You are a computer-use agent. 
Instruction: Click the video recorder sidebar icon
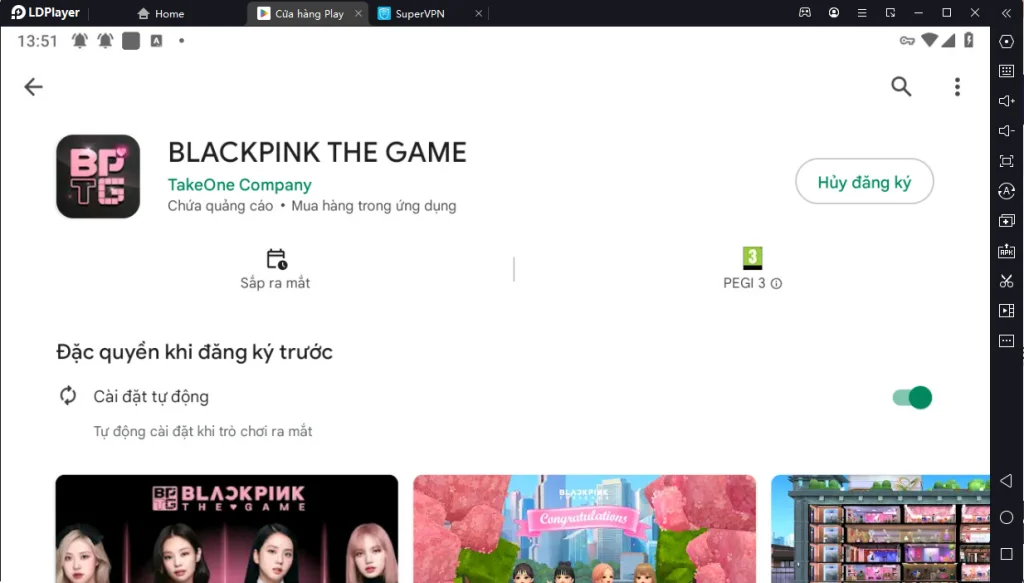(1006, 311)
